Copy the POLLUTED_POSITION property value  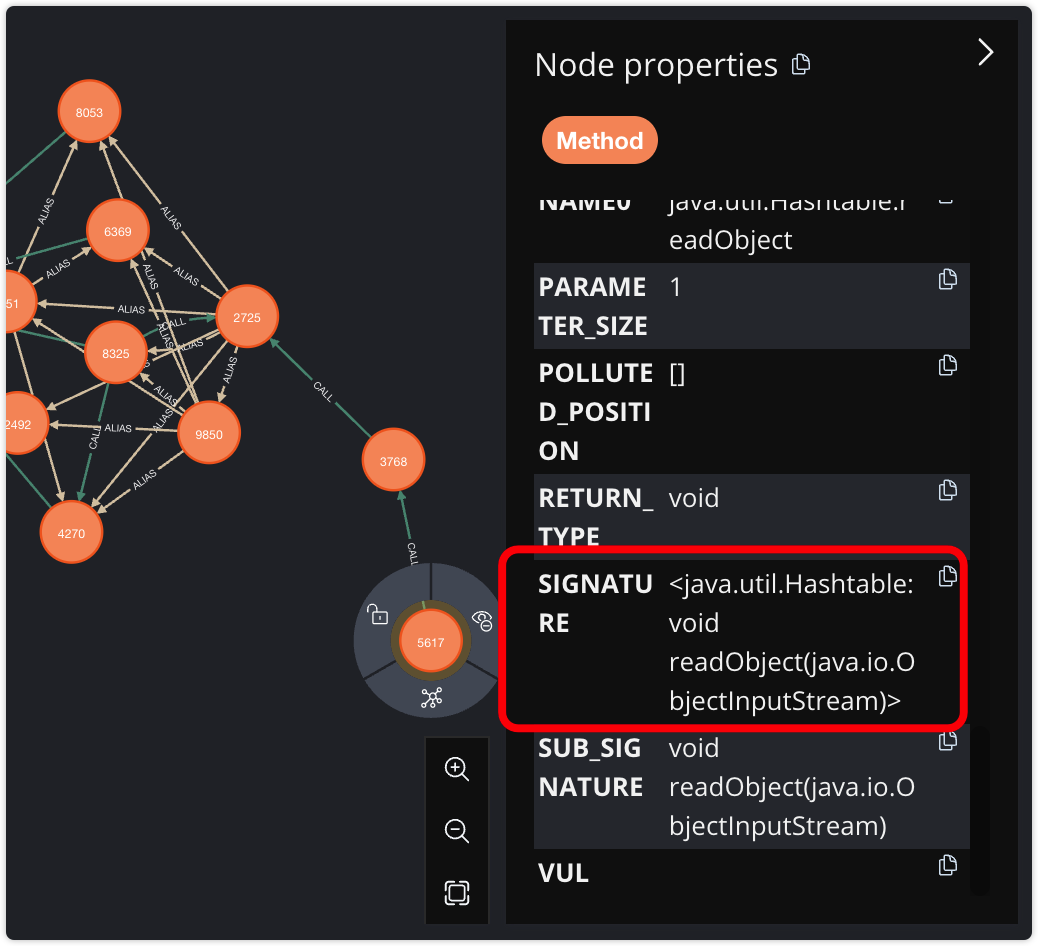[948, 366]
